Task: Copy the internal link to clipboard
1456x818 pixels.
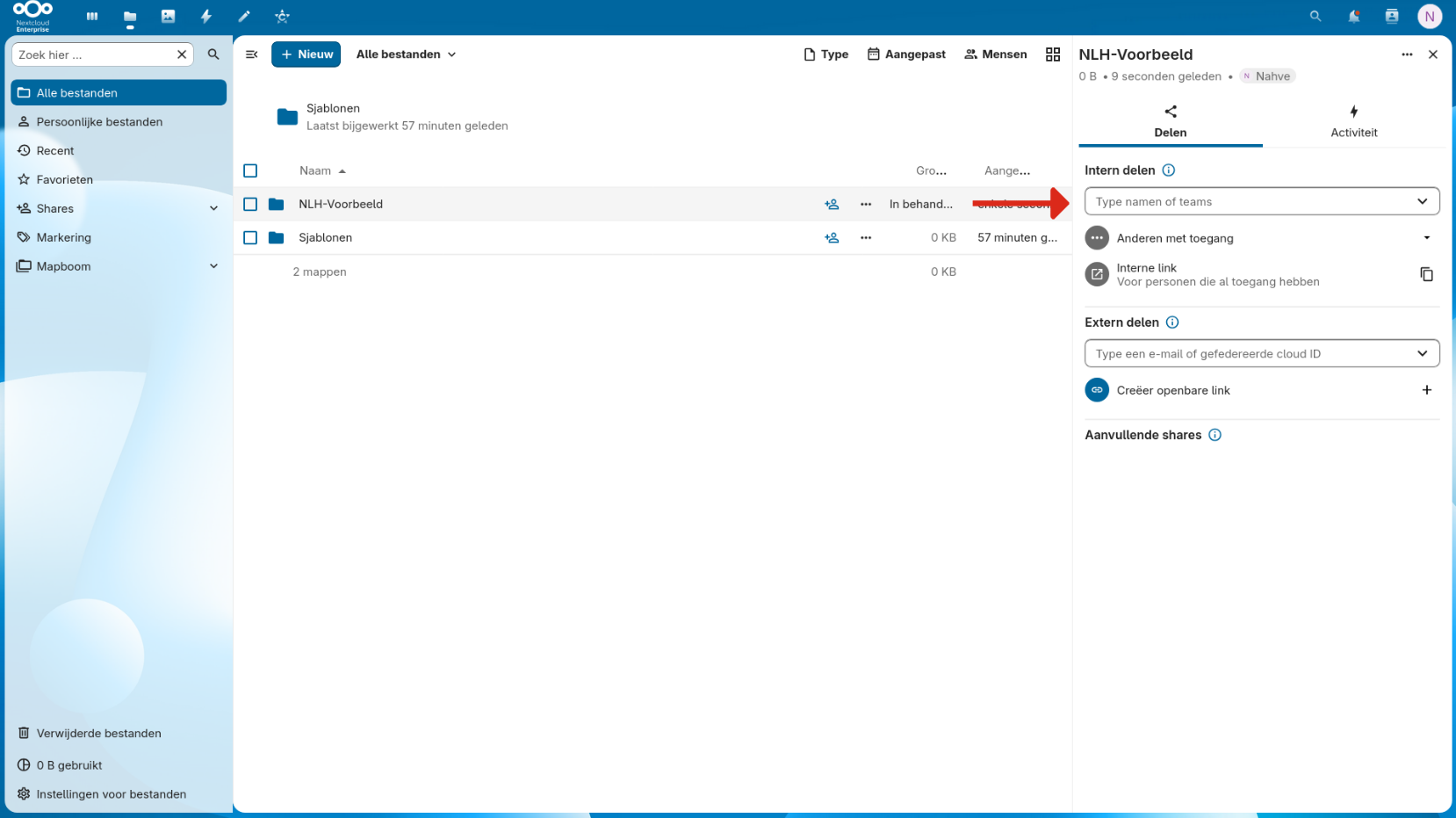Action: point(1426,274)
